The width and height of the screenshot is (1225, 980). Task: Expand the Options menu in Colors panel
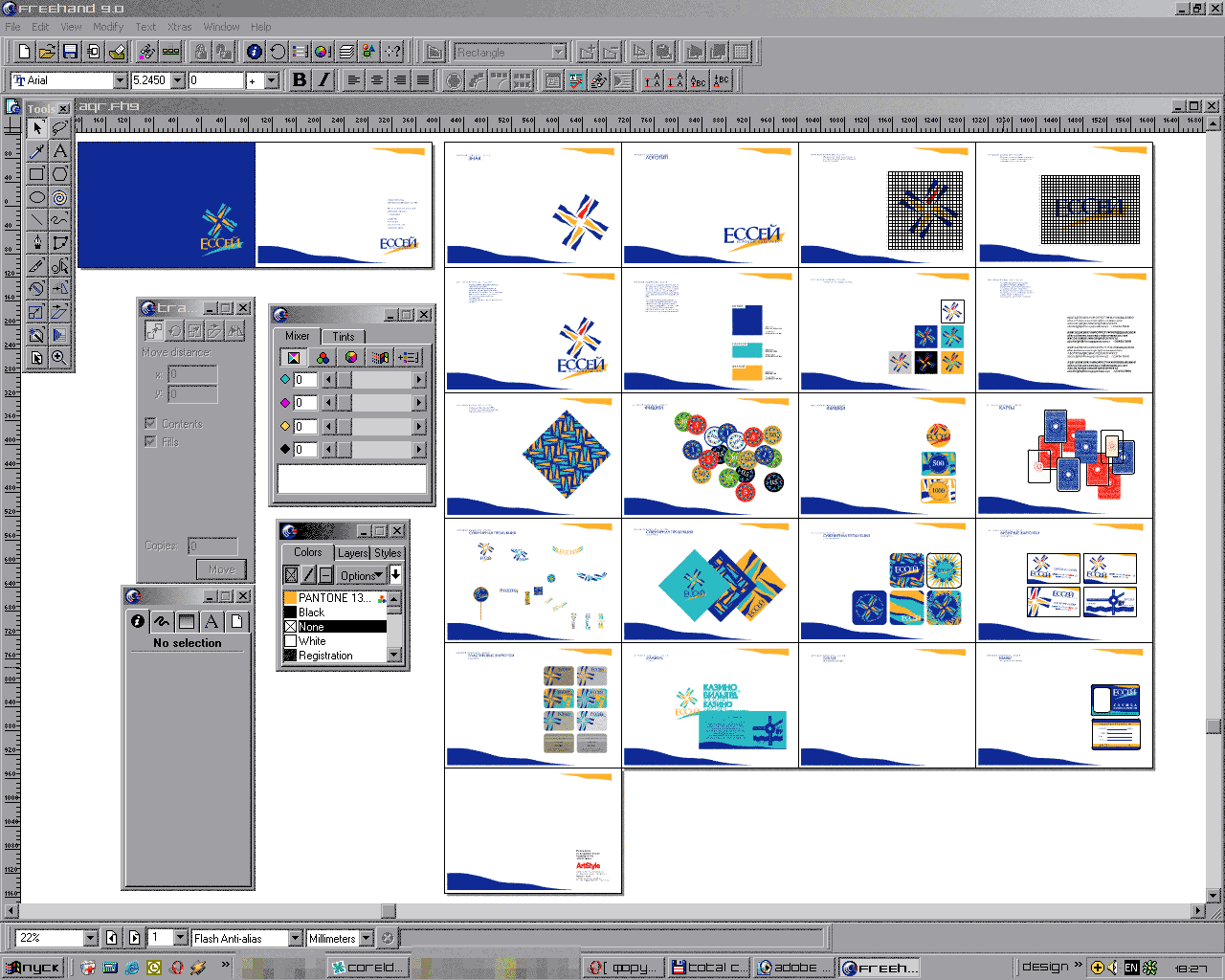click(362, 575)
